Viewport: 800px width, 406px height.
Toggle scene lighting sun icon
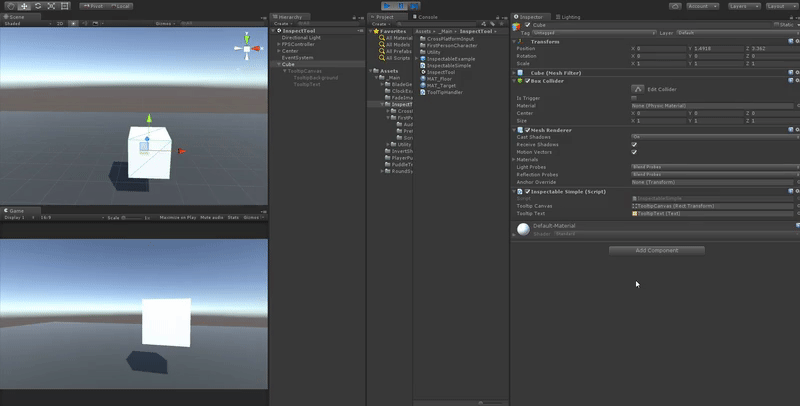(x=73, y=23)
